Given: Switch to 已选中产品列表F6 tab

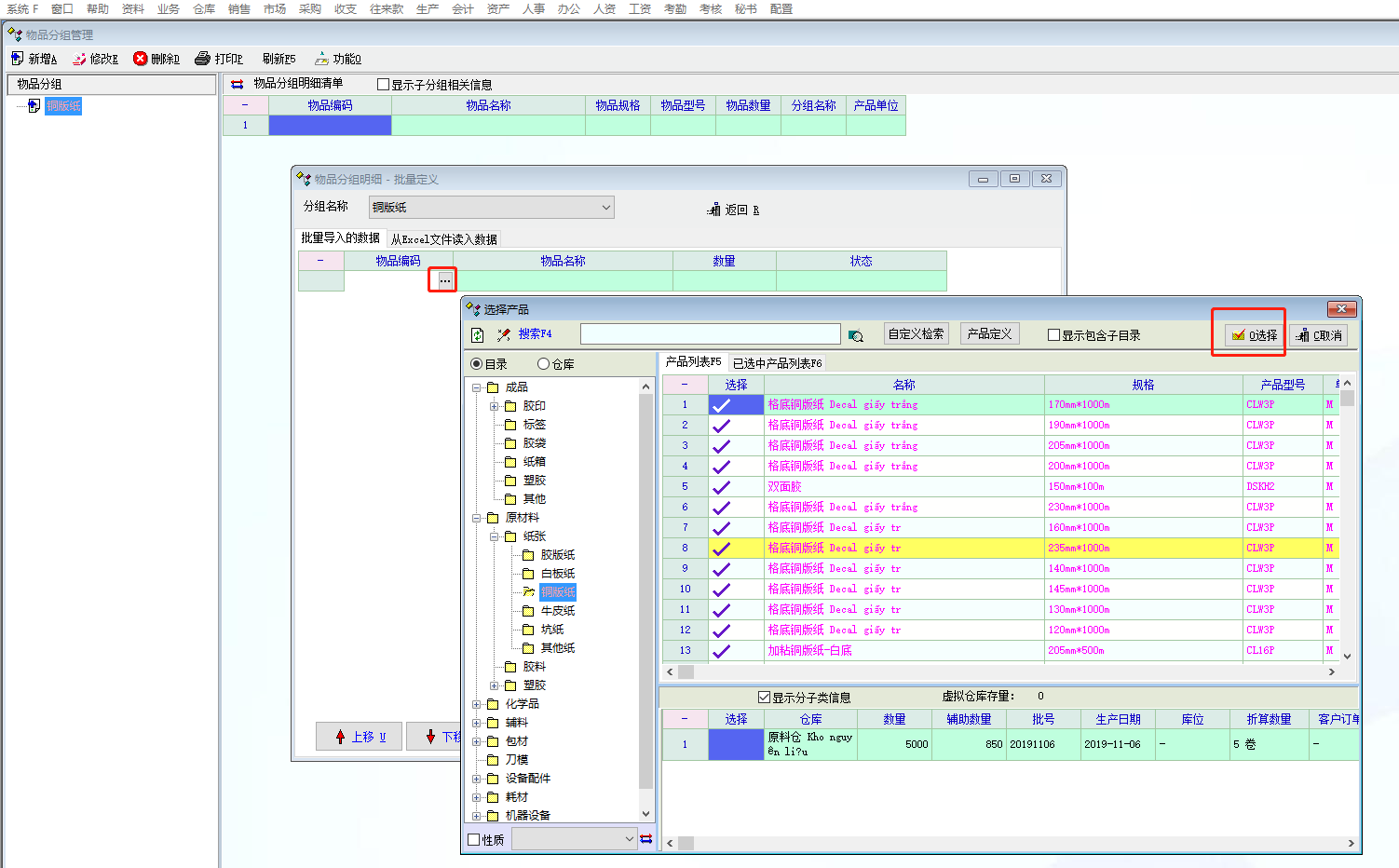Looking at the screenshot, I should [777, 363].
